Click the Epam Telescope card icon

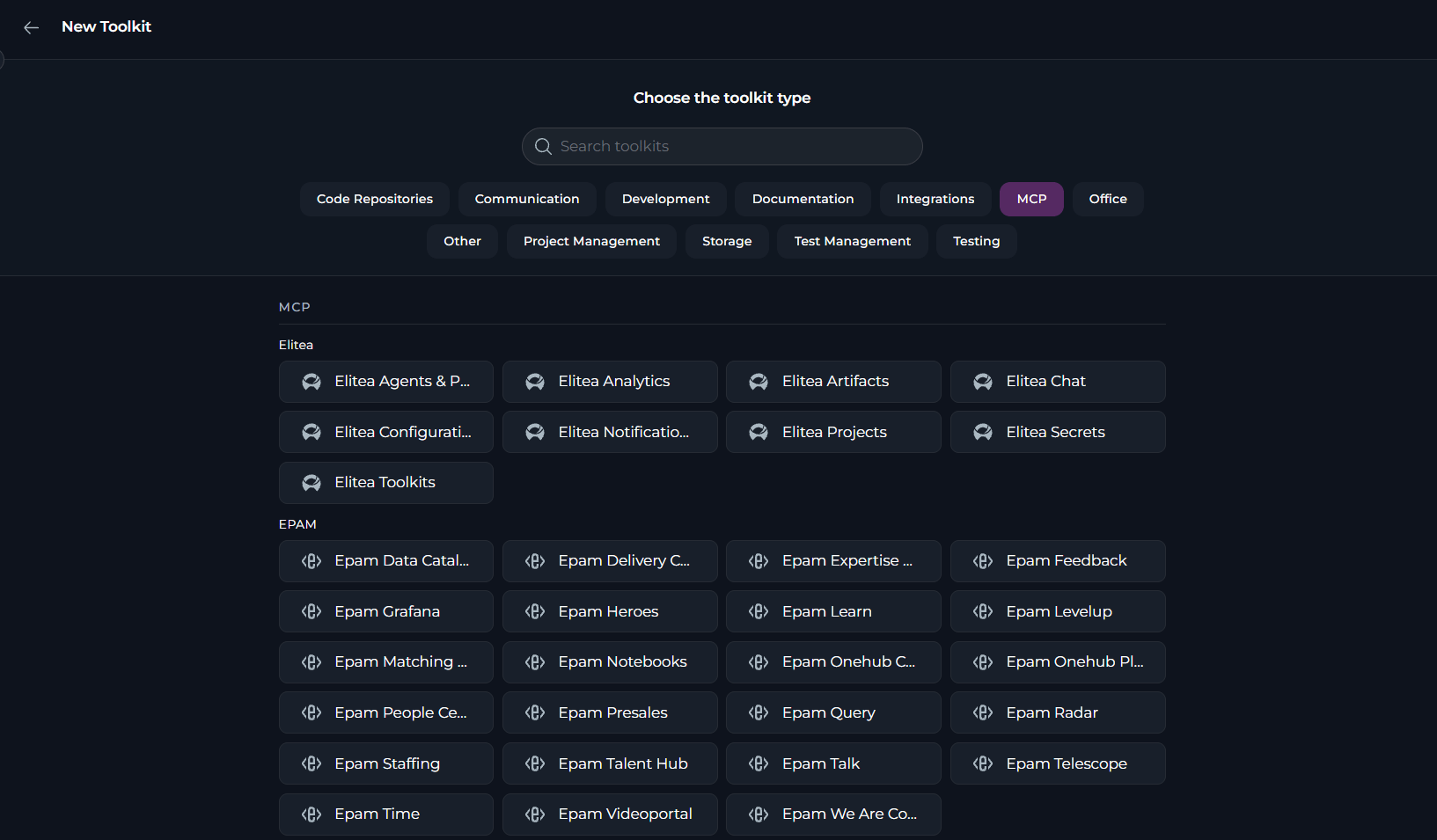tap(983, 763)
